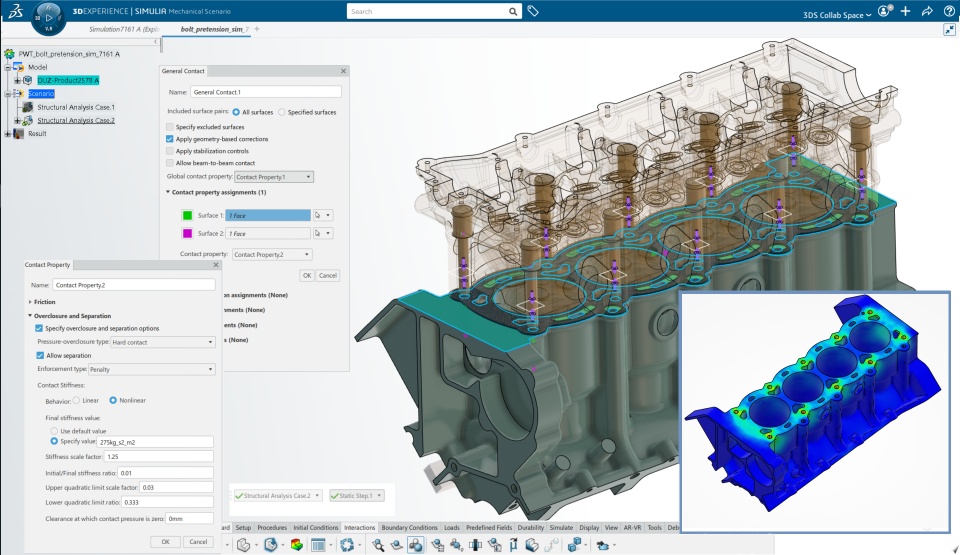The image size is (960, 555).
Task: Switch to Loads tab
Action: tap(452, 527)
